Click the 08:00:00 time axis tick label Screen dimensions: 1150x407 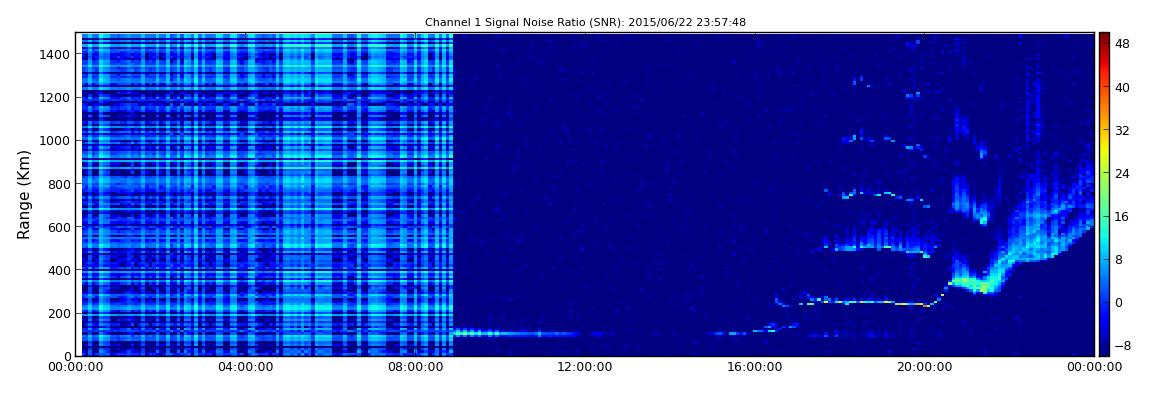click(415, 367)
